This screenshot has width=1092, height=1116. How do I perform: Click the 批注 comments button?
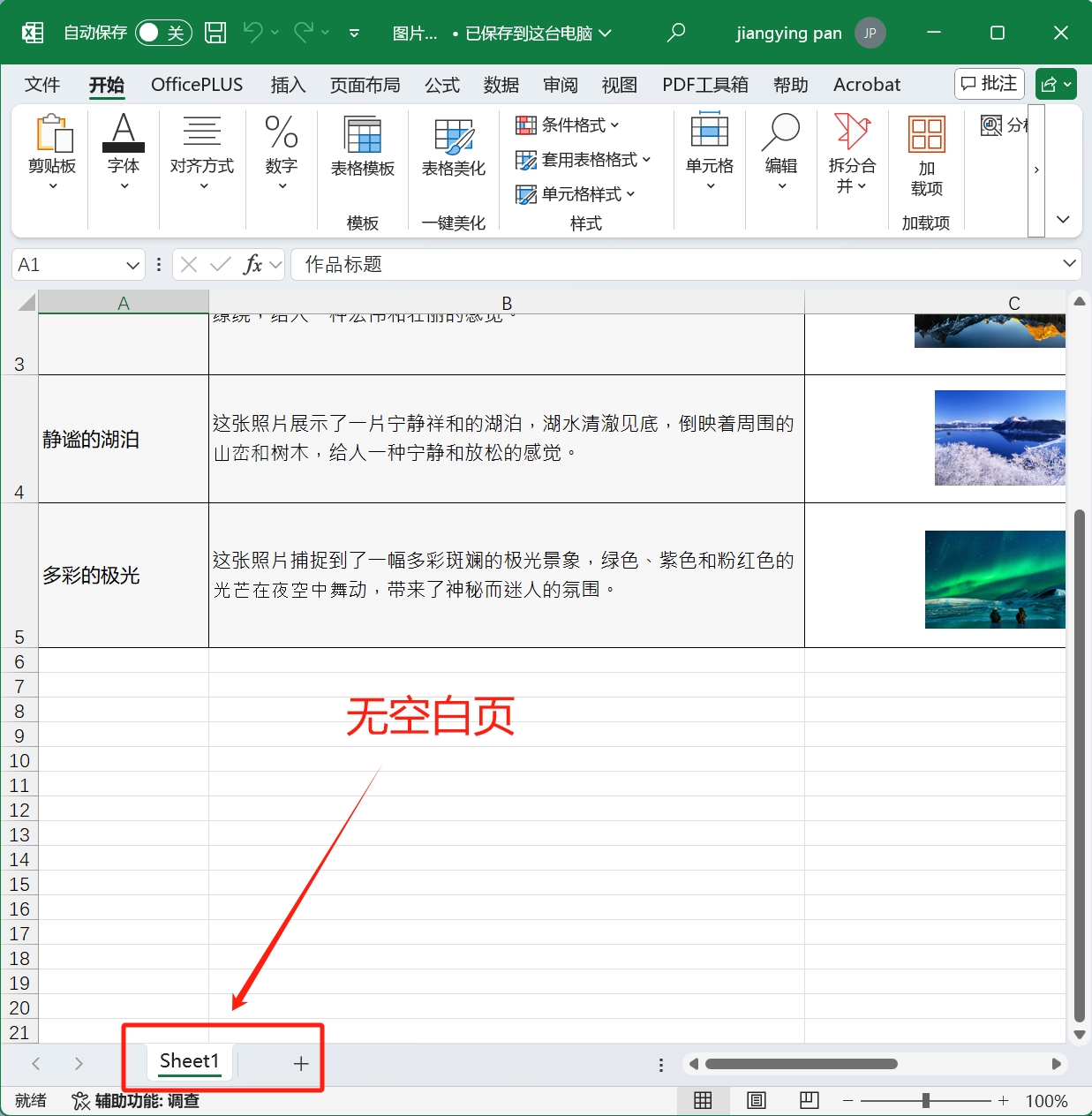click(989, 84)
